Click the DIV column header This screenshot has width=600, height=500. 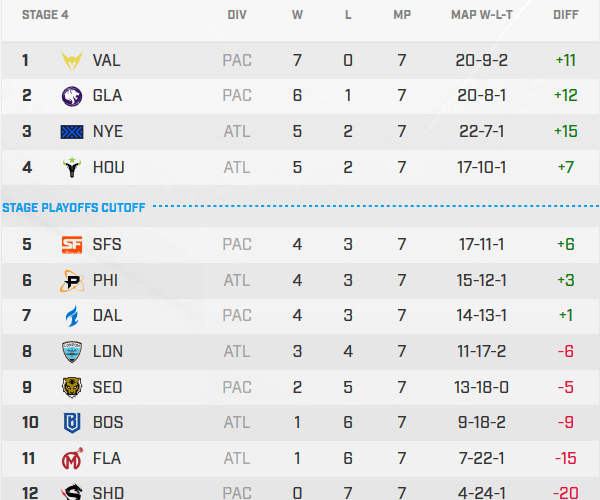click(x=237, y=16)
